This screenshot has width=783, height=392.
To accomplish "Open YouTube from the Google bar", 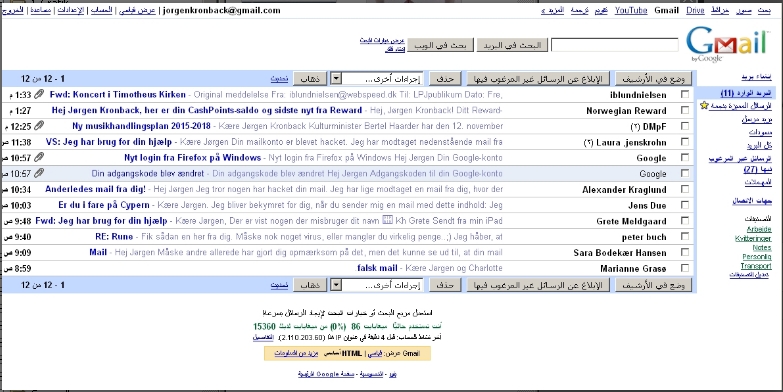I will 631,10.
